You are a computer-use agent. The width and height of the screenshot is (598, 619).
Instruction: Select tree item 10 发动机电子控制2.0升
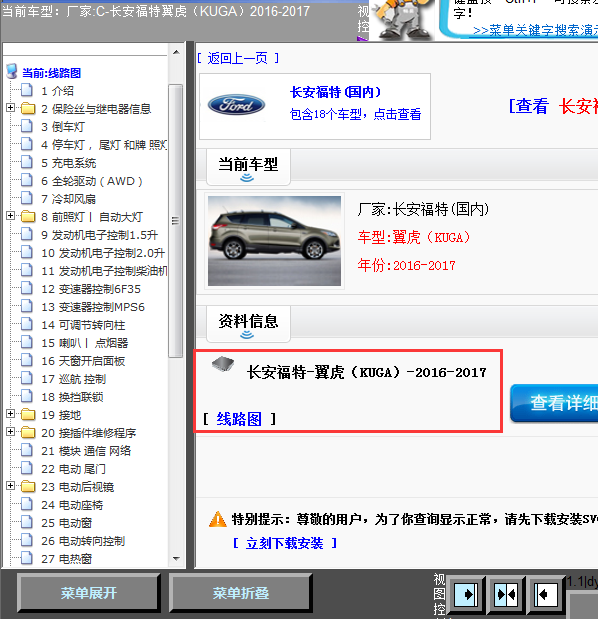tap(103, 253)
